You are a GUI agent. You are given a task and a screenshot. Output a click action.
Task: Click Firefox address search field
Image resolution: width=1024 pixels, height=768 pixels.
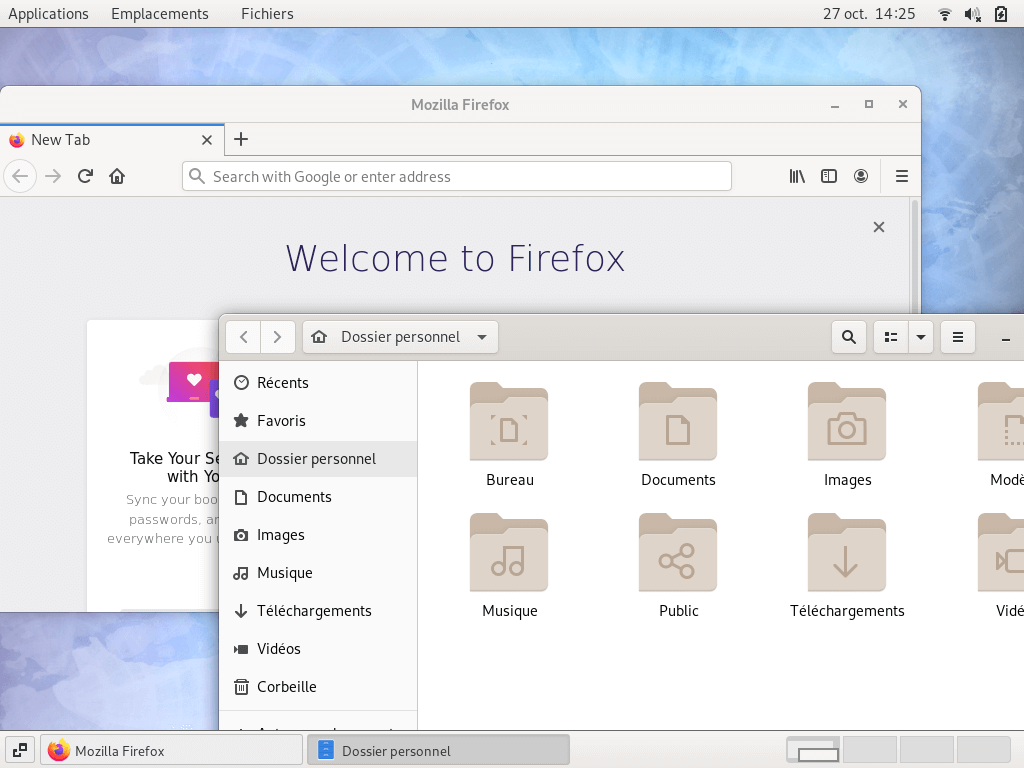pos(456,176)
